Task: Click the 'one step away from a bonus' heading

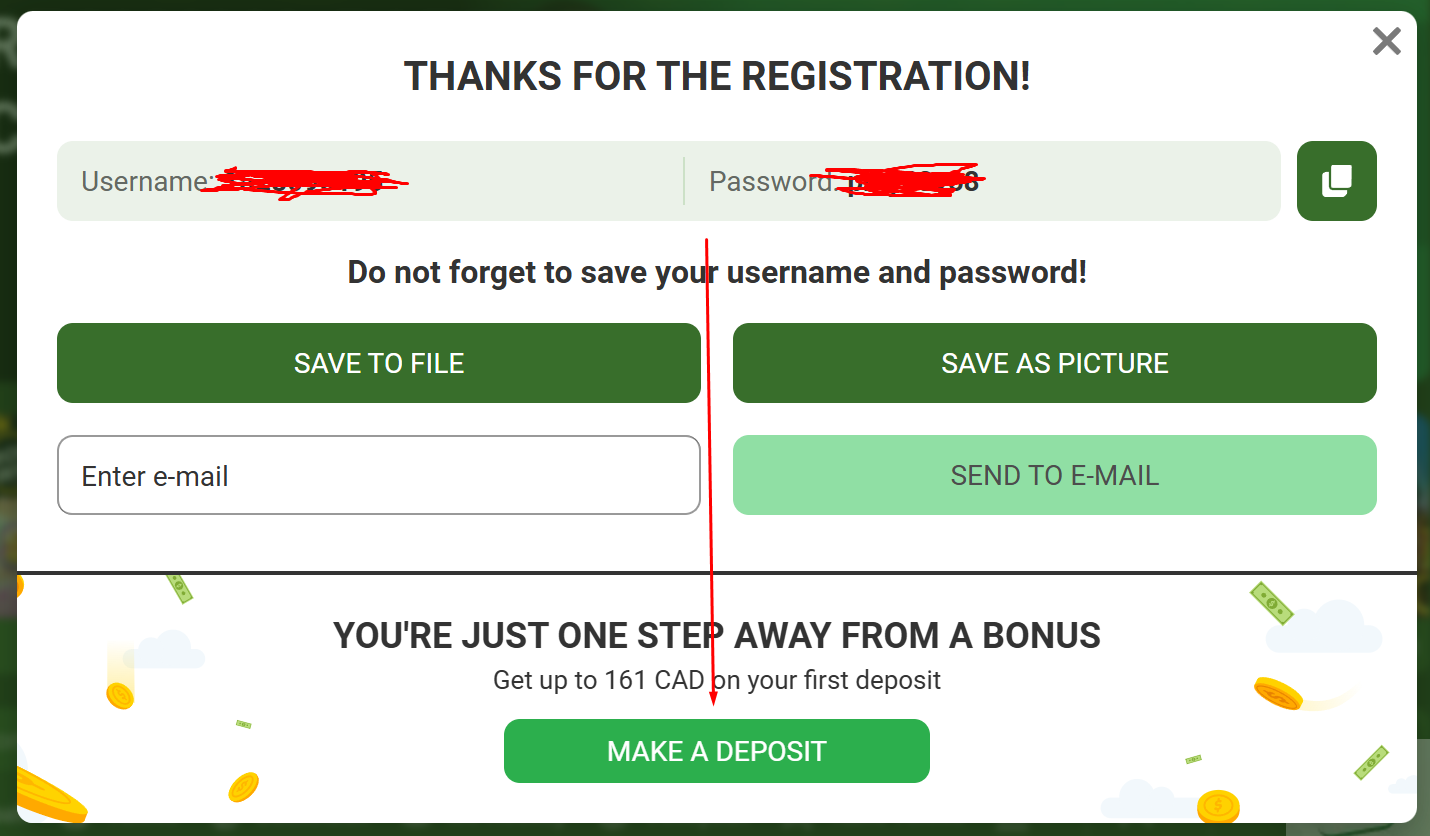Action: pyautogui.click(x=716, y=635)
